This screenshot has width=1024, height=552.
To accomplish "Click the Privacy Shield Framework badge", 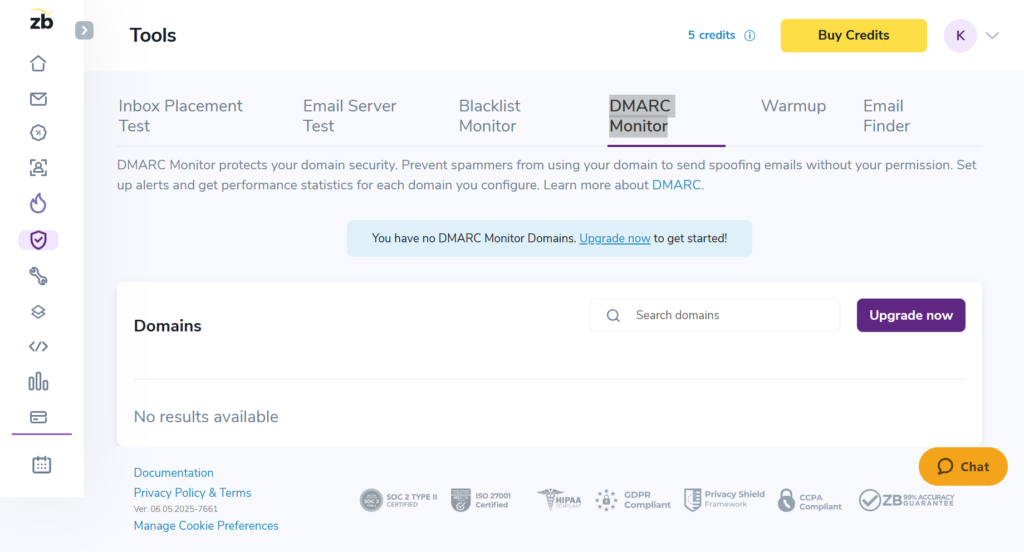I will pos(724,499).
